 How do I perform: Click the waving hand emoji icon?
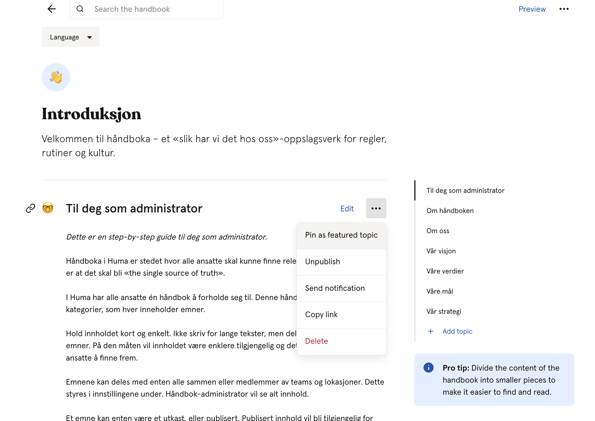point(56,77)
